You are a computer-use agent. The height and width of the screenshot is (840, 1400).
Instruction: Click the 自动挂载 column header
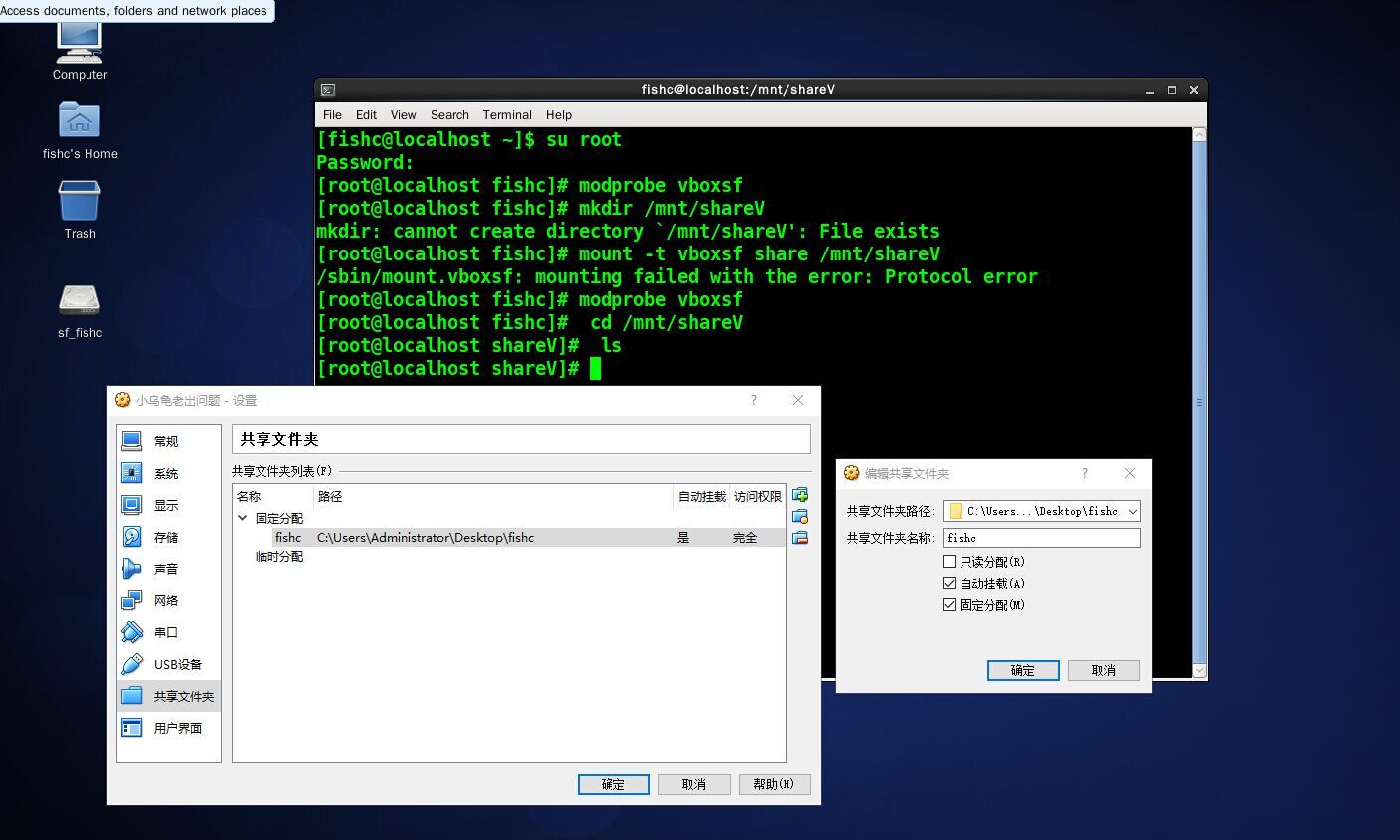tap(702, 496)
